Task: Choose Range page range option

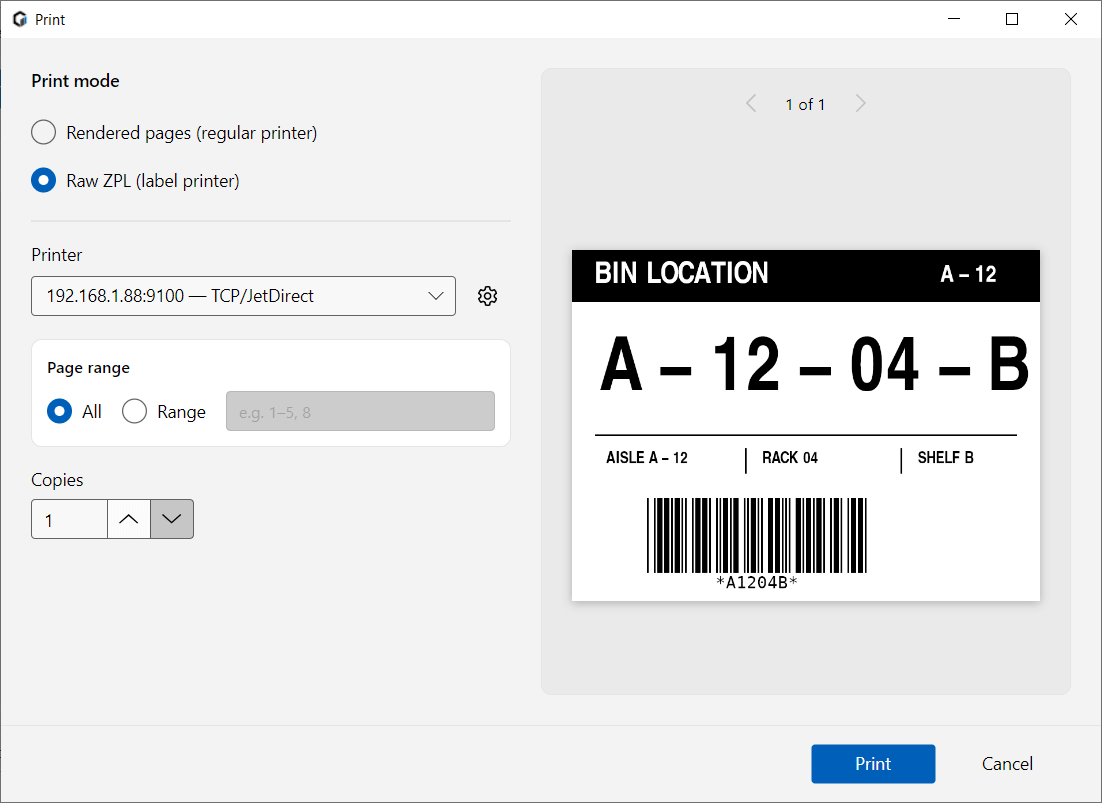Action: coord(164,412)
